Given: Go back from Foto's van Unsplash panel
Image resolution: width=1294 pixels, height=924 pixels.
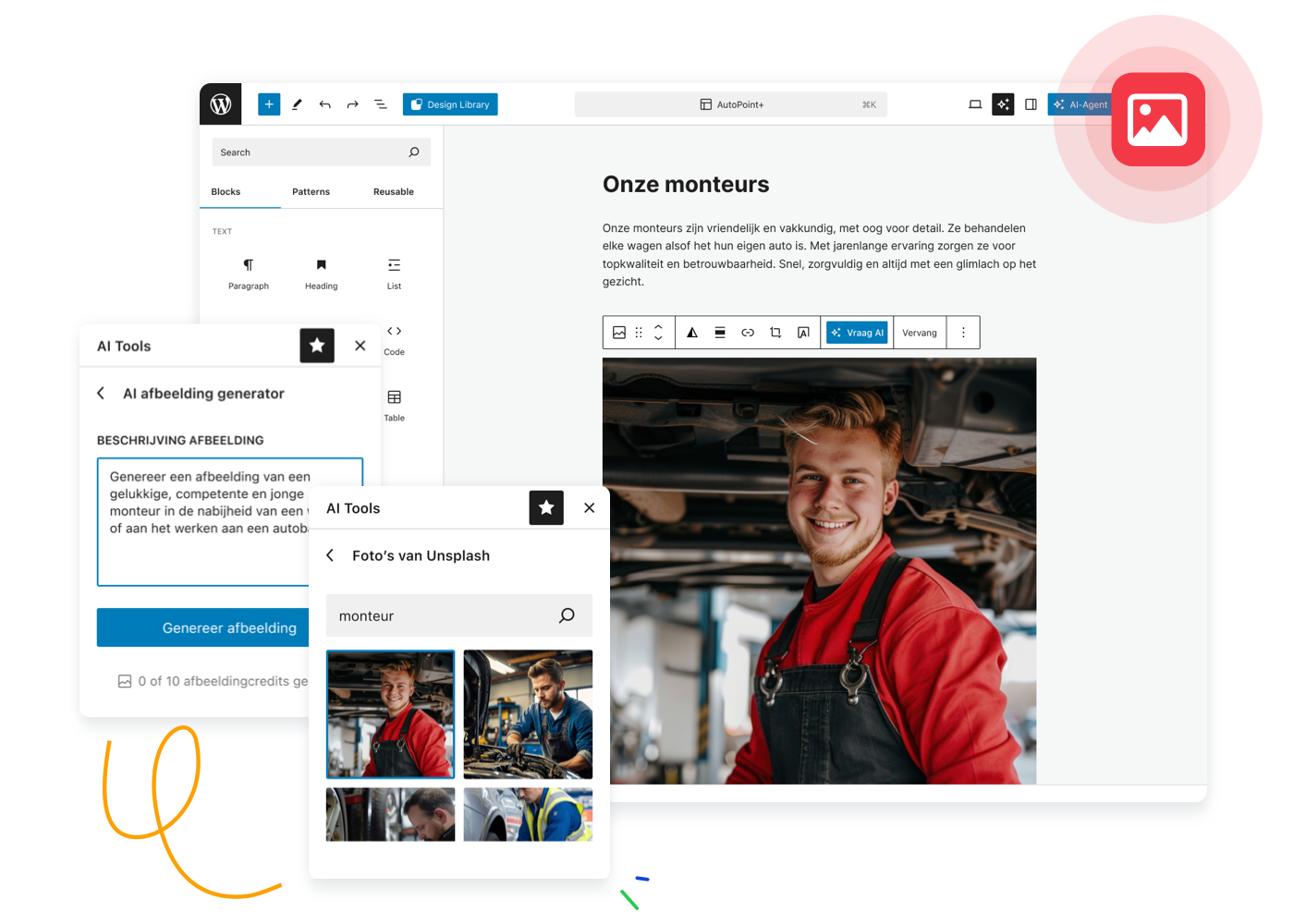Looking at the screenshot, I should tap(330, 555).
